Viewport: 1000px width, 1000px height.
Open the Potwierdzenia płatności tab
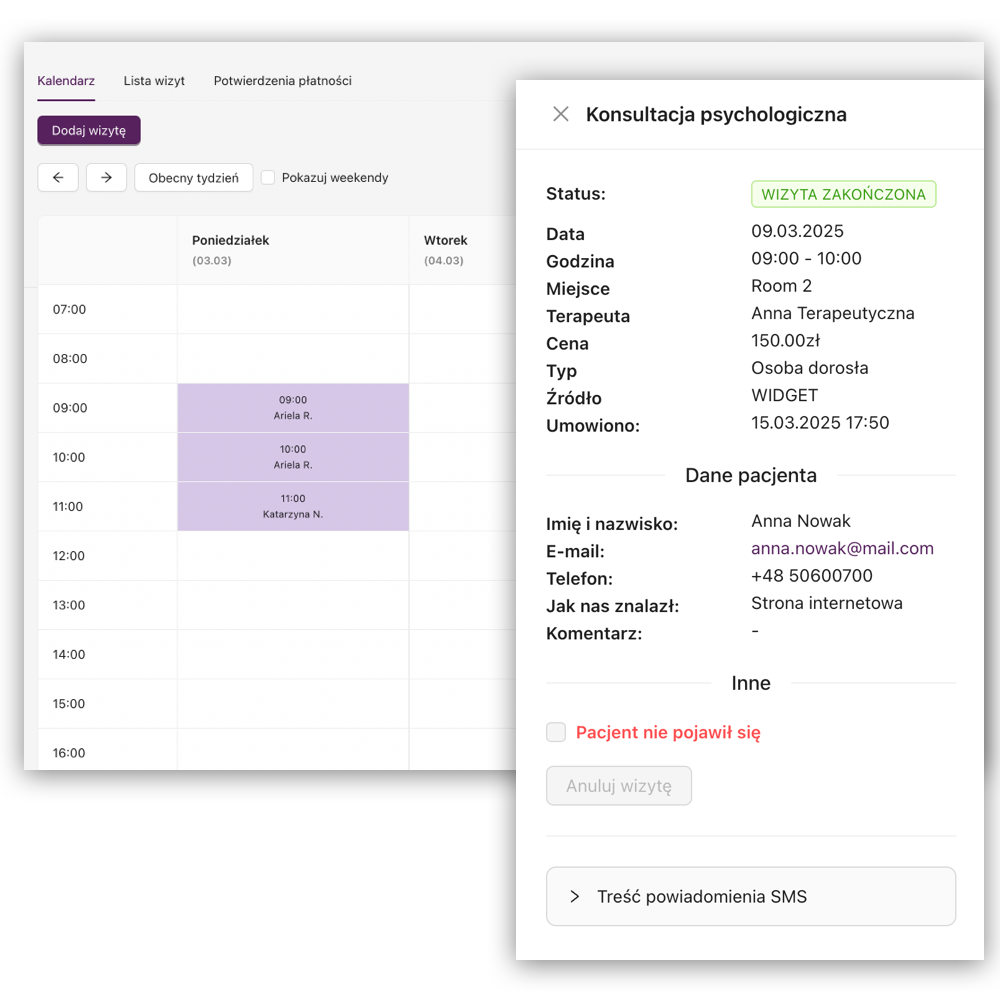point(282,81)
